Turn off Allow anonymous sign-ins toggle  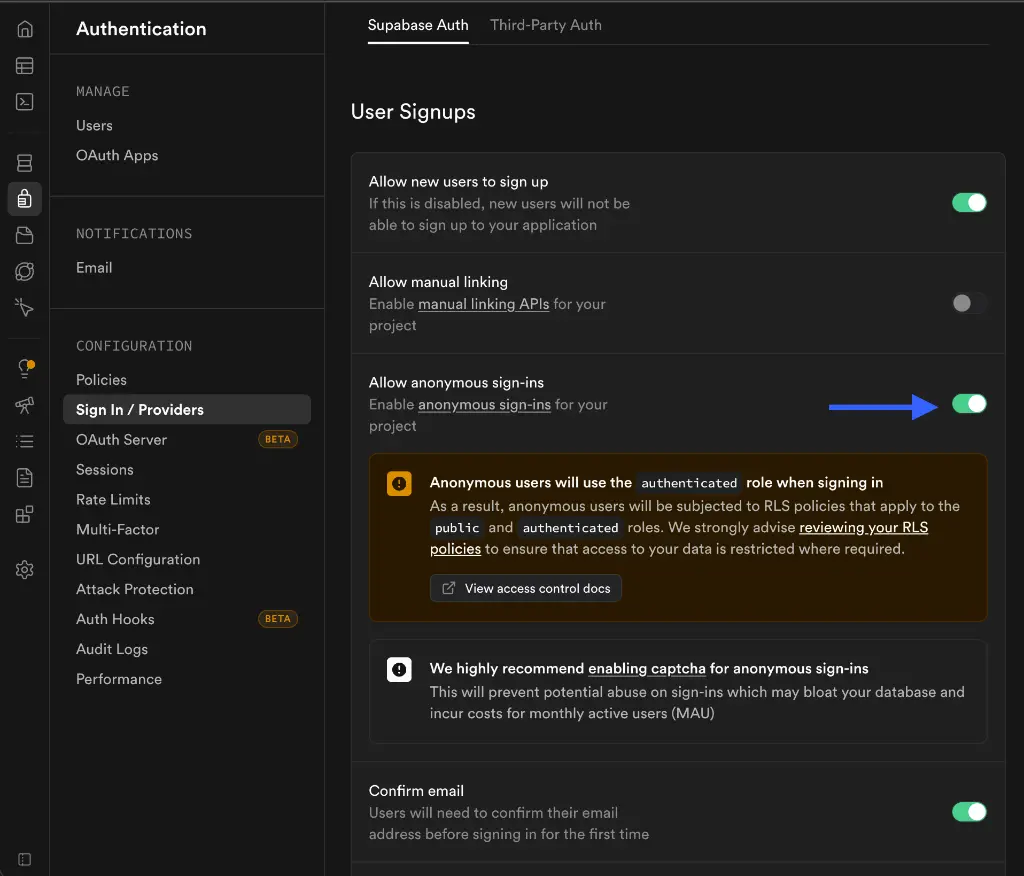click(968, 403)
